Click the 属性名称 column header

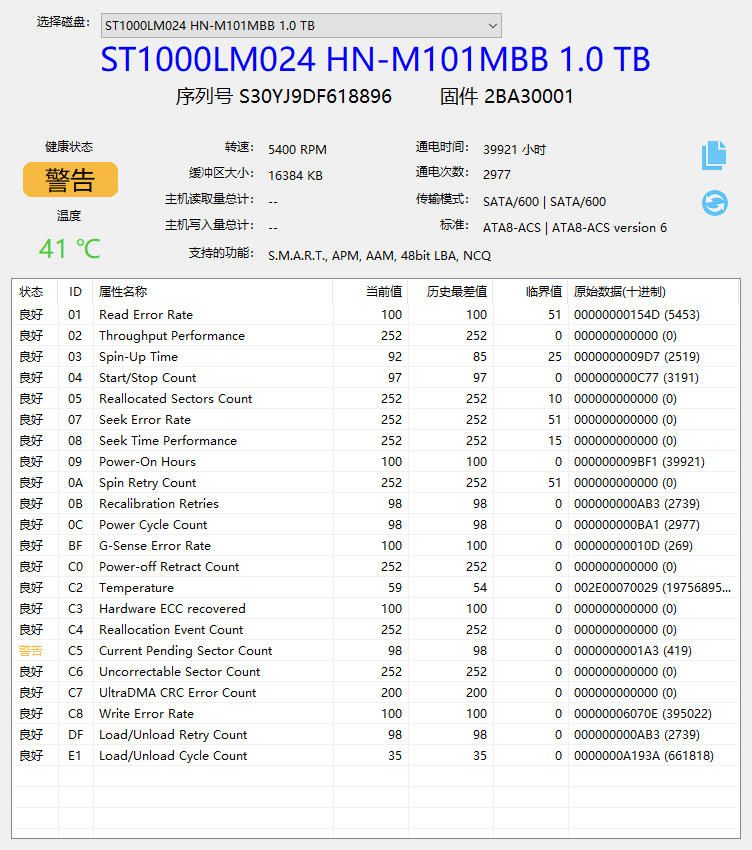pyautogui.click(x=123, y=292)
